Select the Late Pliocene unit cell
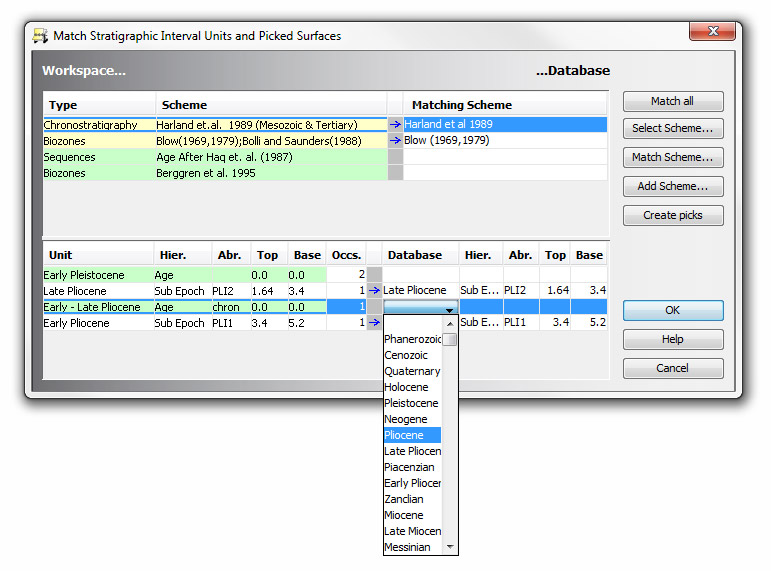771x571 pixels. coord(98,291)
